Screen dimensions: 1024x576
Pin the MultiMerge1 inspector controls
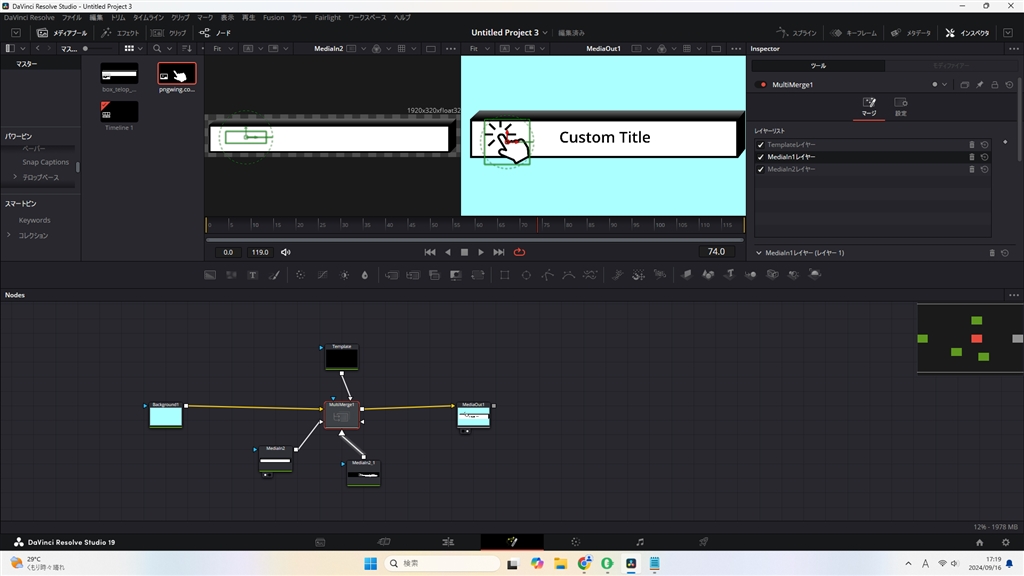979,85
